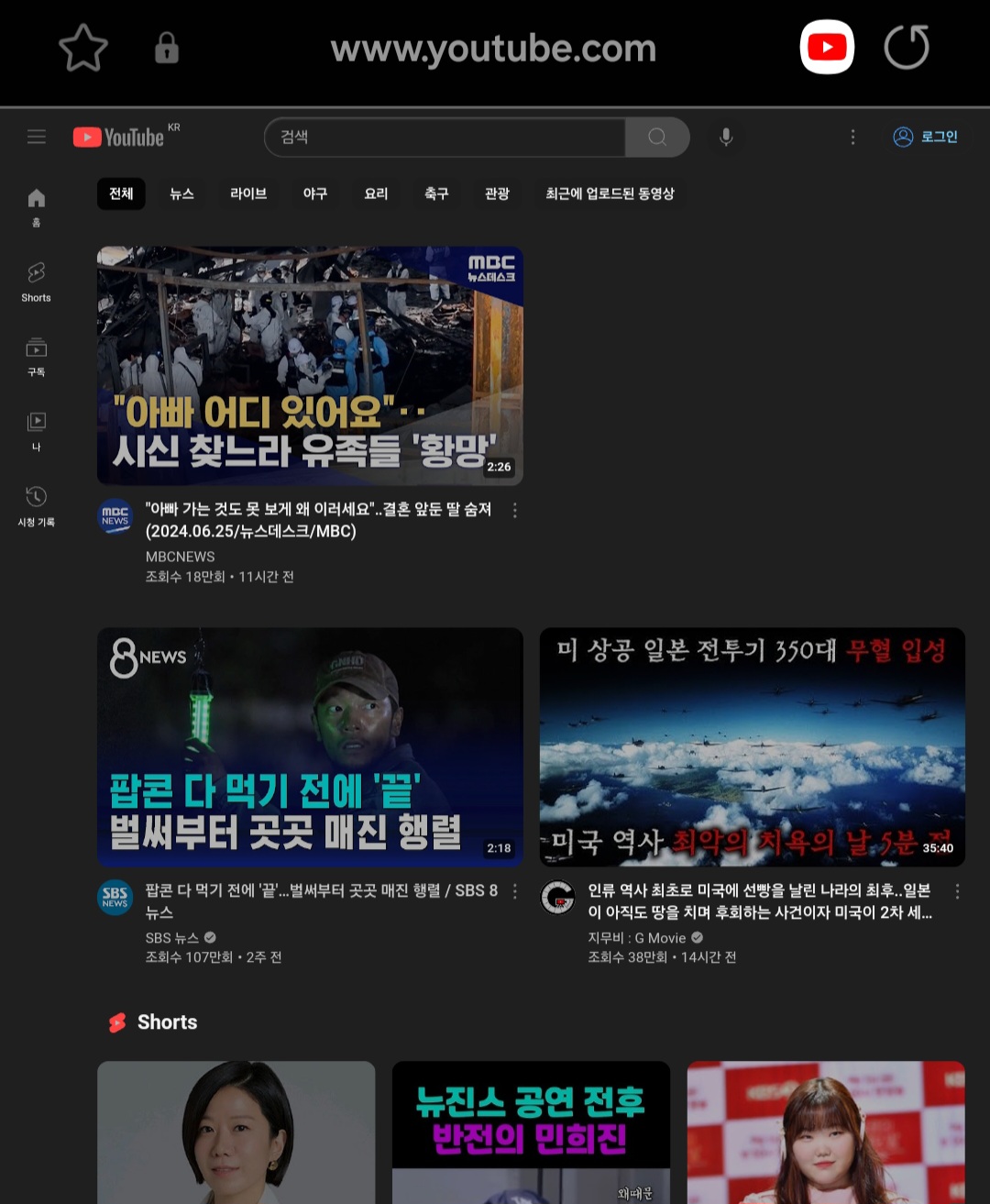Open the 지무비 G Movie channel avatar

557,898
